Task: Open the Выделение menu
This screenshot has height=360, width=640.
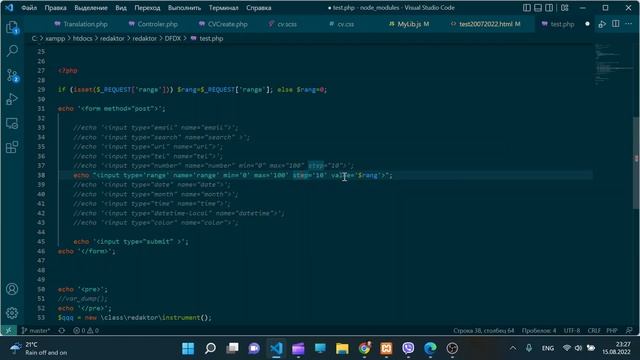Action: click(91, 8)
